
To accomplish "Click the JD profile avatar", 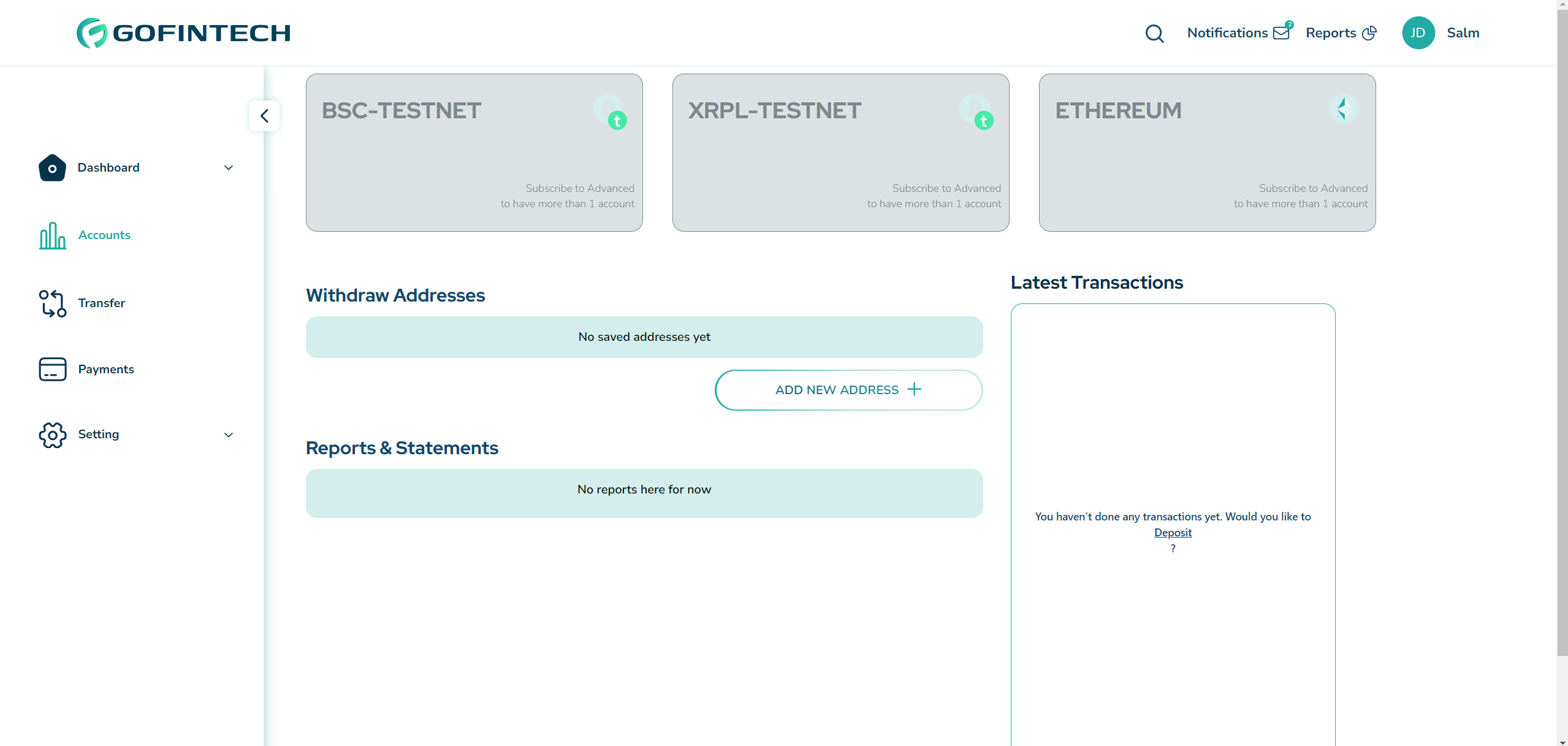I will [x=1419, y=32].
